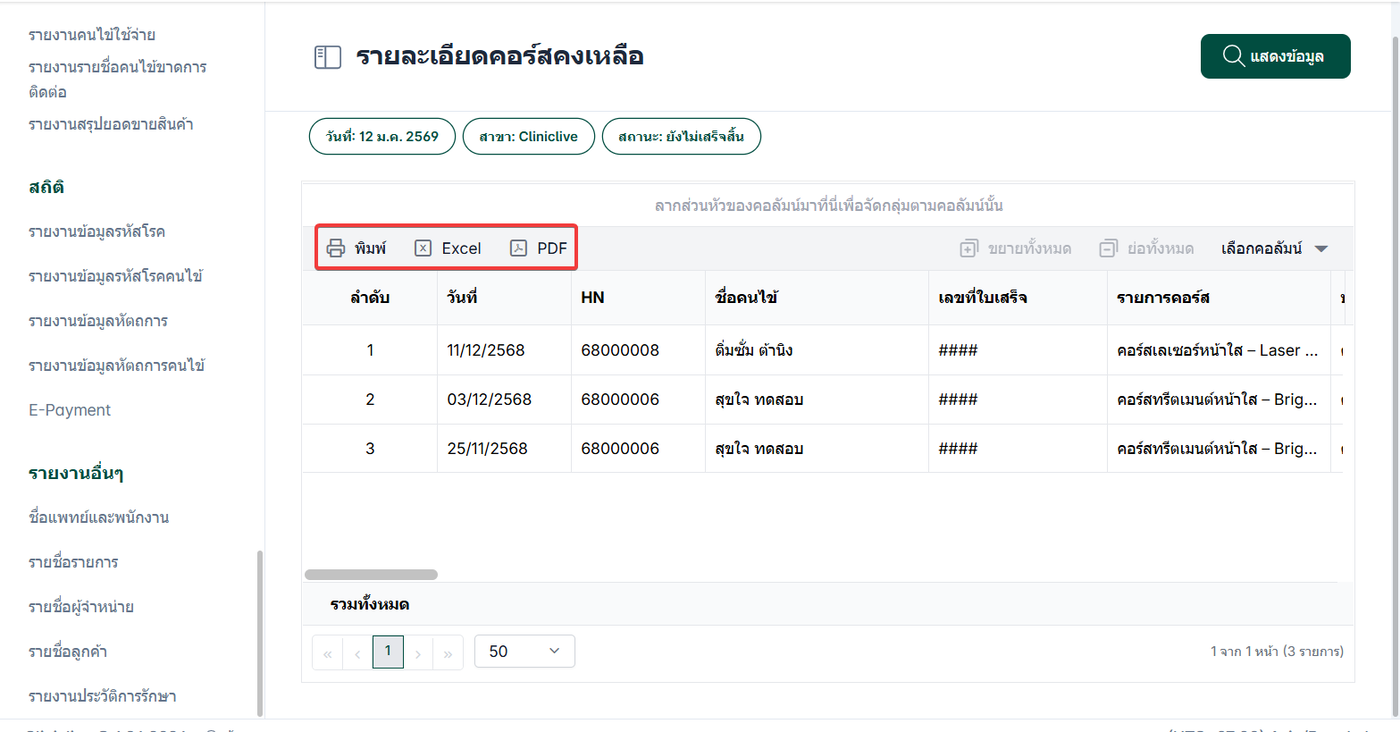Open รายงานคนไข้ใช้จ่าย report in sidebar
Viewport: 1400px width, 732px height.
click(92, 35)
